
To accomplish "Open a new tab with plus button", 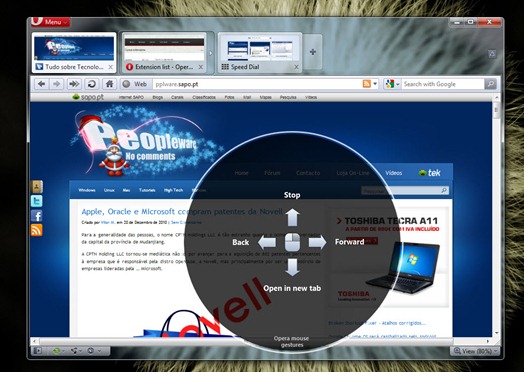I will (313, 52).
